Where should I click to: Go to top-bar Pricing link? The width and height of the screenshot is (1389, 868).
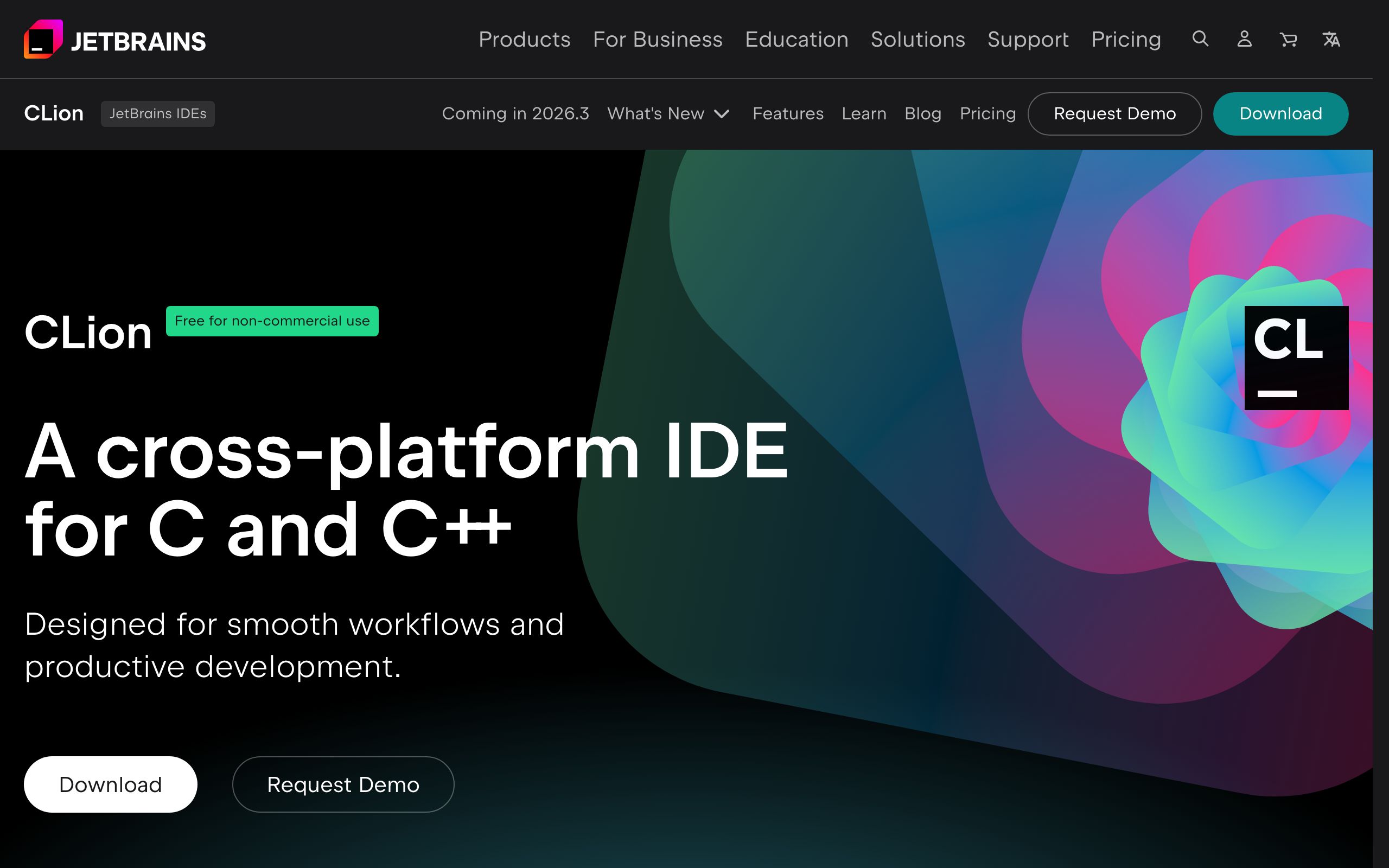click(1126, 40)
